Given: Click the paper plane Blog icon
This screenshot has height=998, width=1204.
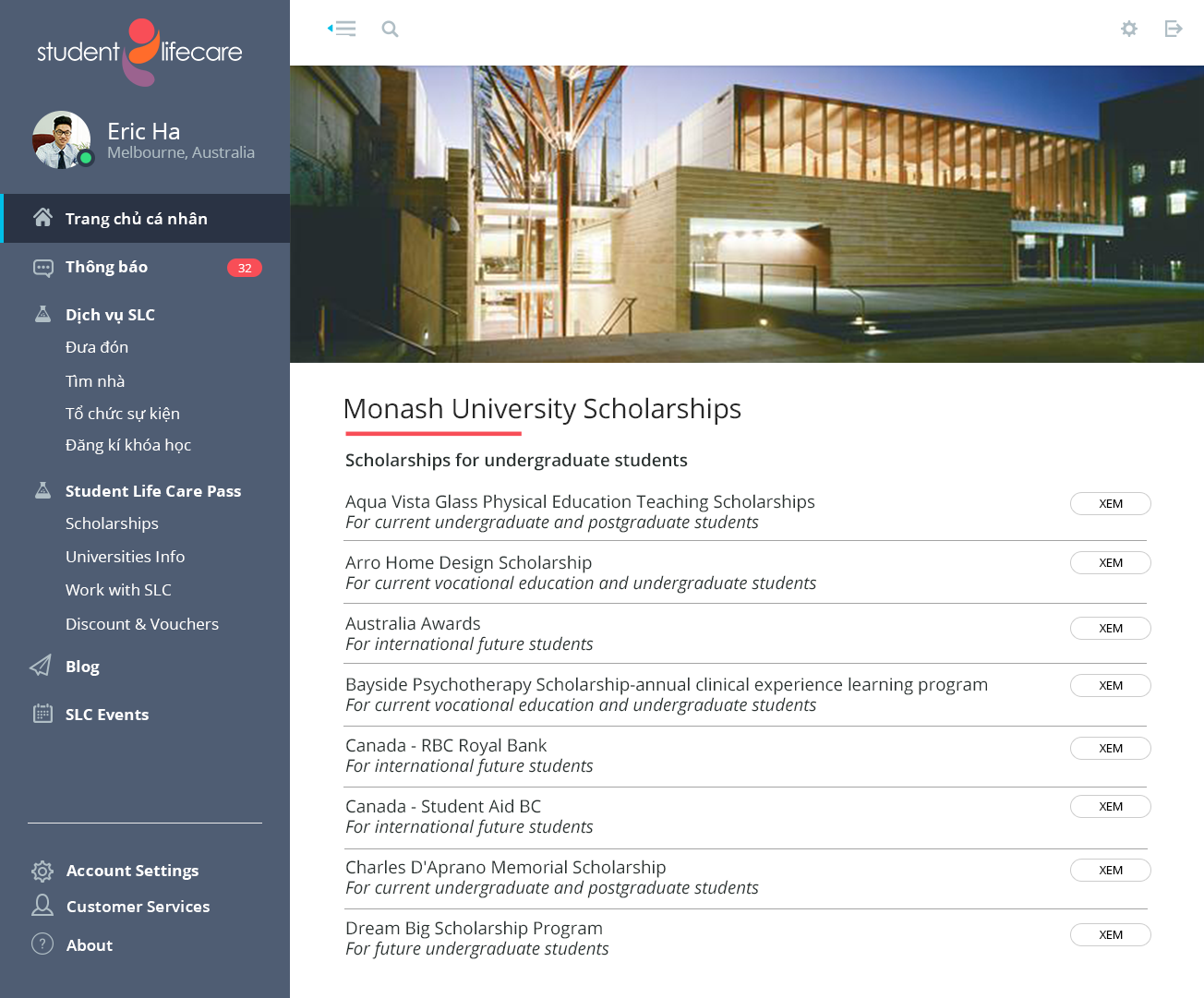Looking at the screenshot, I should click(41, 666).
